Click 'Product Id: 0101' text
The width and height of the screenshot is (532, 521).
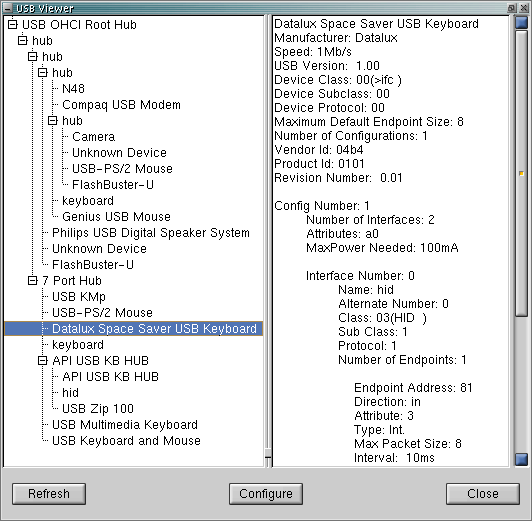(x=319, y=164)
